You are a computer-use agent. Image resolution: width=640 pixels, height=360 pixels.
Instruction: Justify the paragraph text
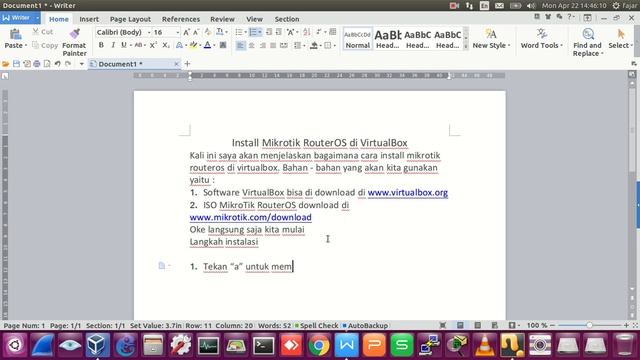tap(273, 45)
